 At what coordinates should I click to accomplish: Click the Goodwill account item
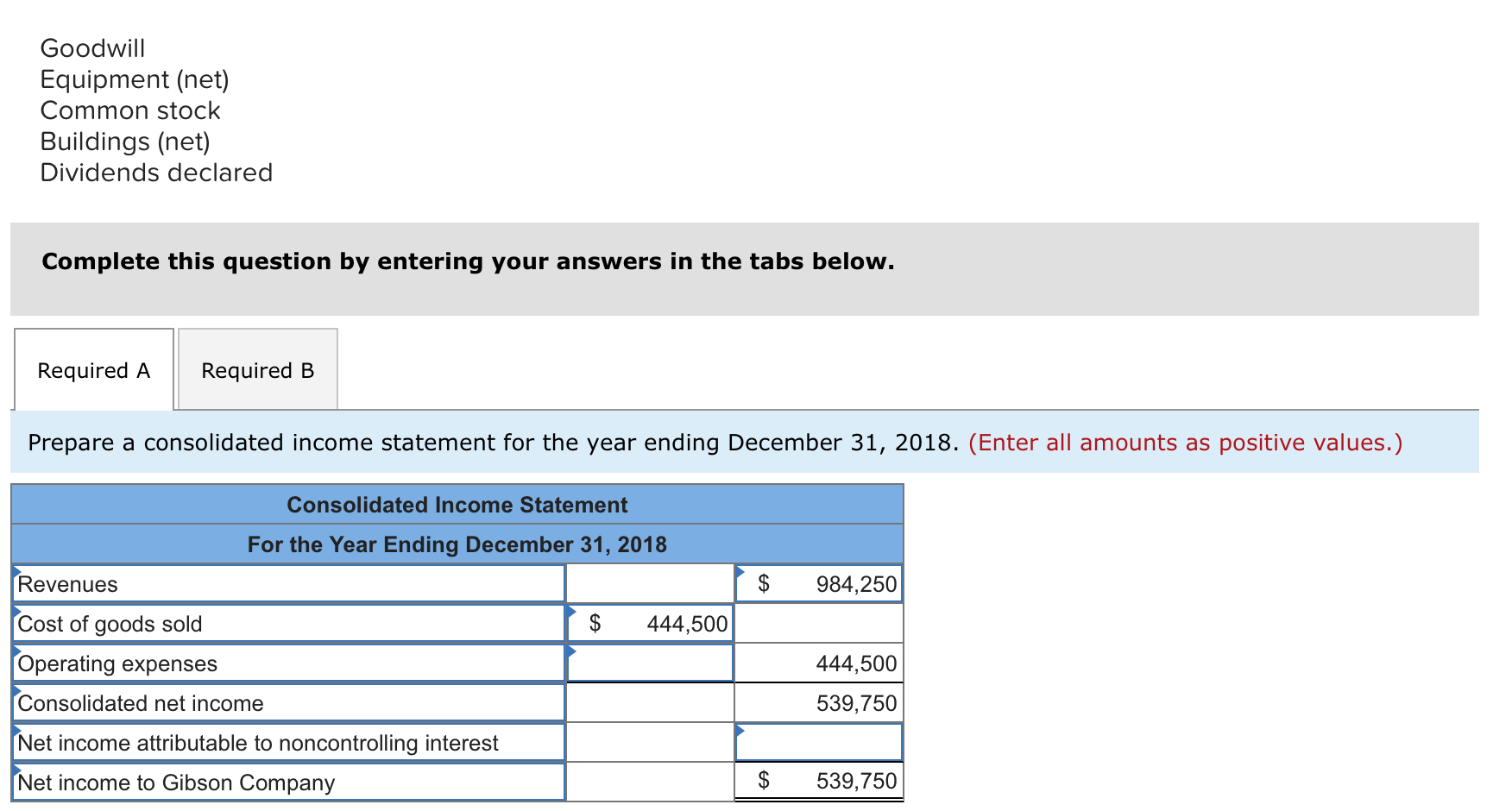click(92, 48)
